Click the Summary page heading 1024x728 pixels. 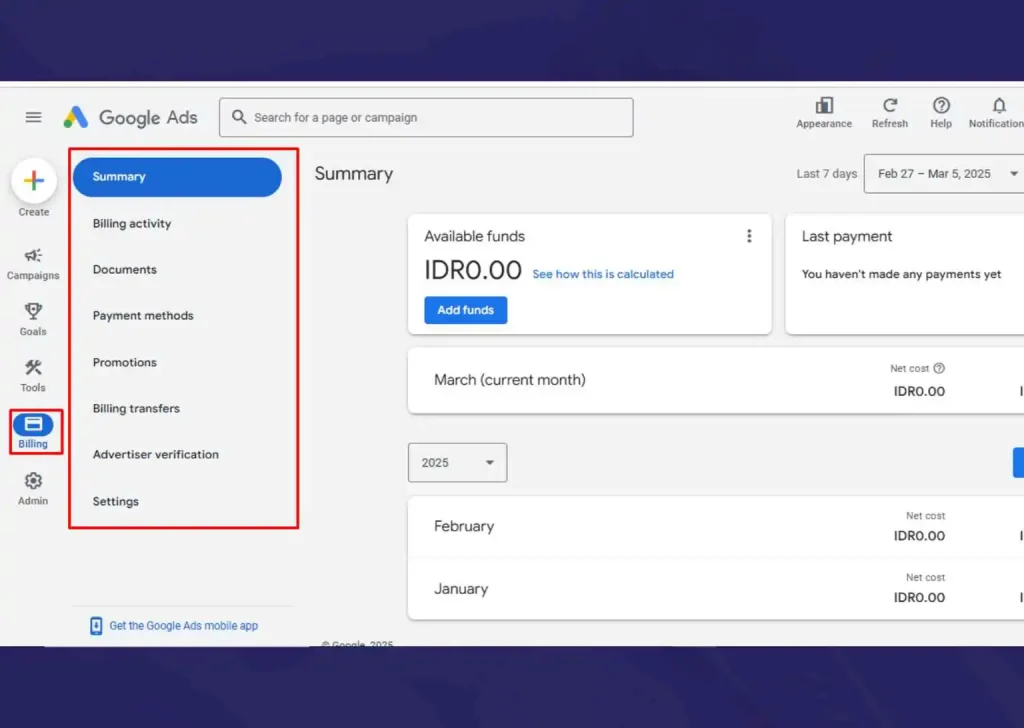tap(353, 174)
